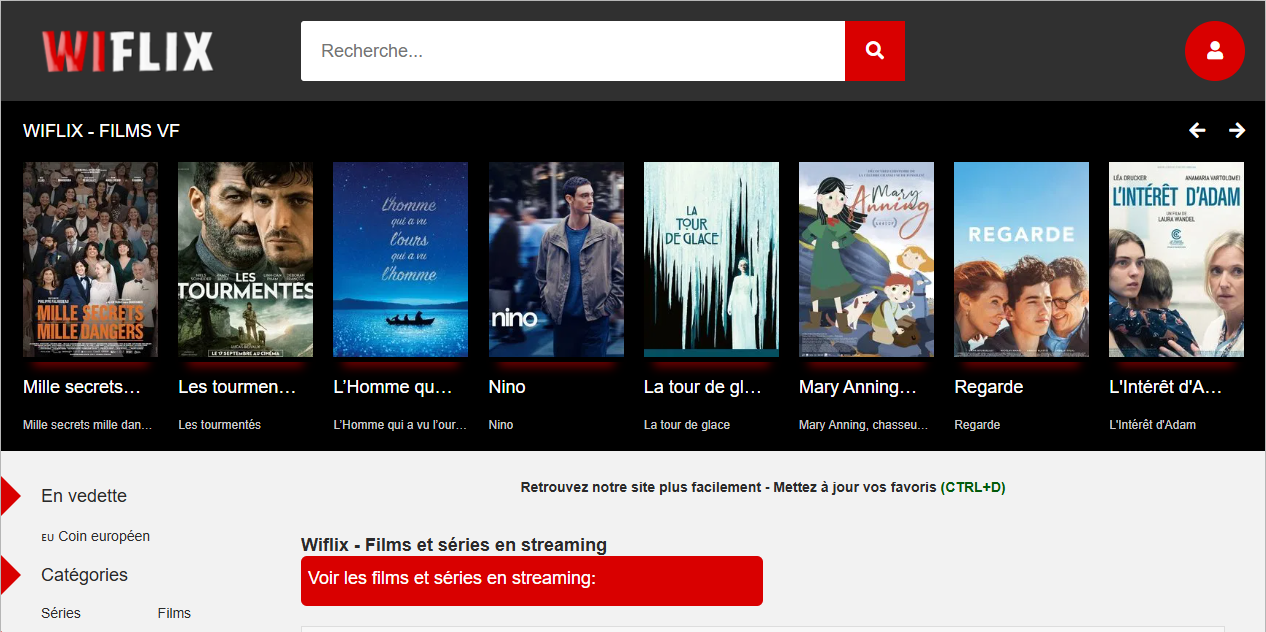Open the Séries category
This screenshot has height=632, width=1266.
pyautogui.click(x=61, y=613)
